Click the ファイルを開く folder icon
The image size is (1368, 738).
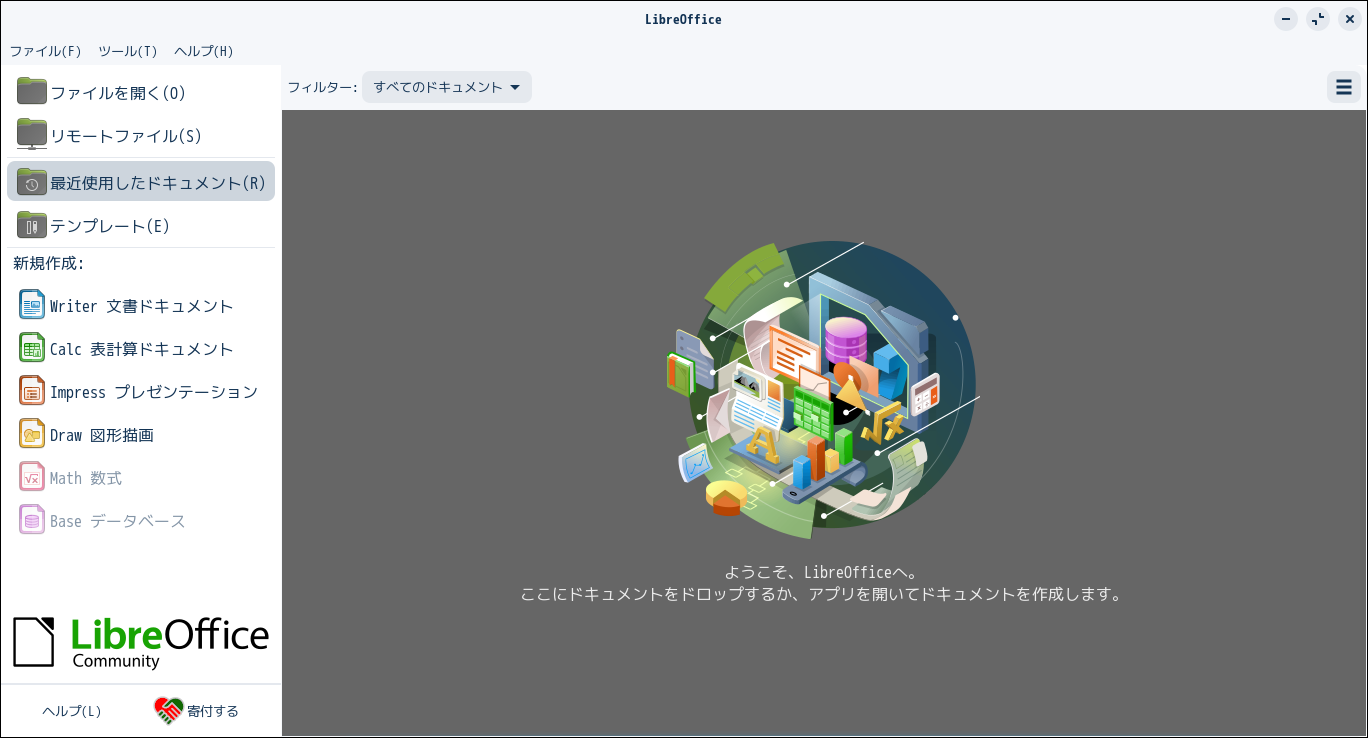coord(32,92)
